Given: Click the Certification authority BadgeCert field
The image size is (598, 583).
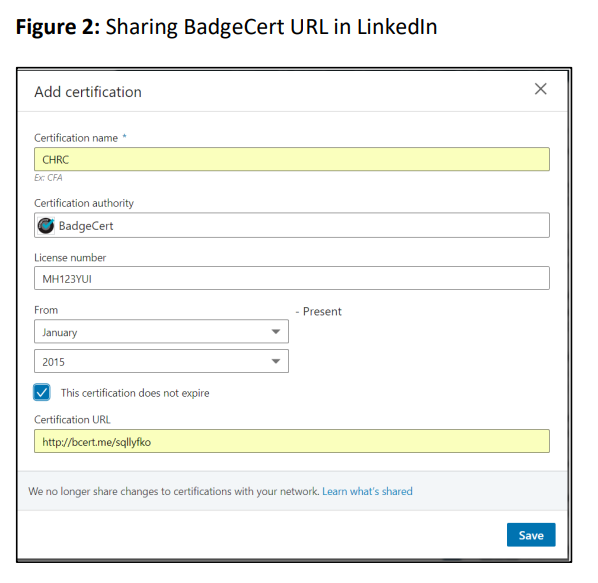Looking at the screenshot, I should (292, 225).
